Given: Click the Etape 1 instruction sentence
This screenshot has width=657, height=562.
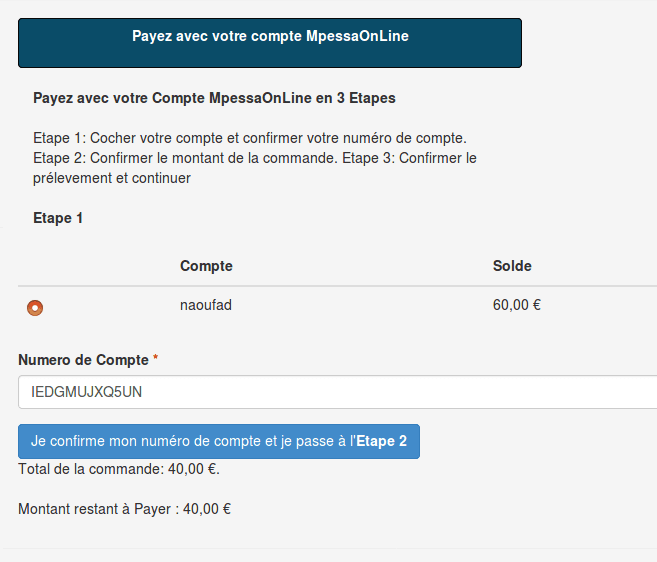Looking at the screenshot, I should pyautogui.click(x=250, y=138).
